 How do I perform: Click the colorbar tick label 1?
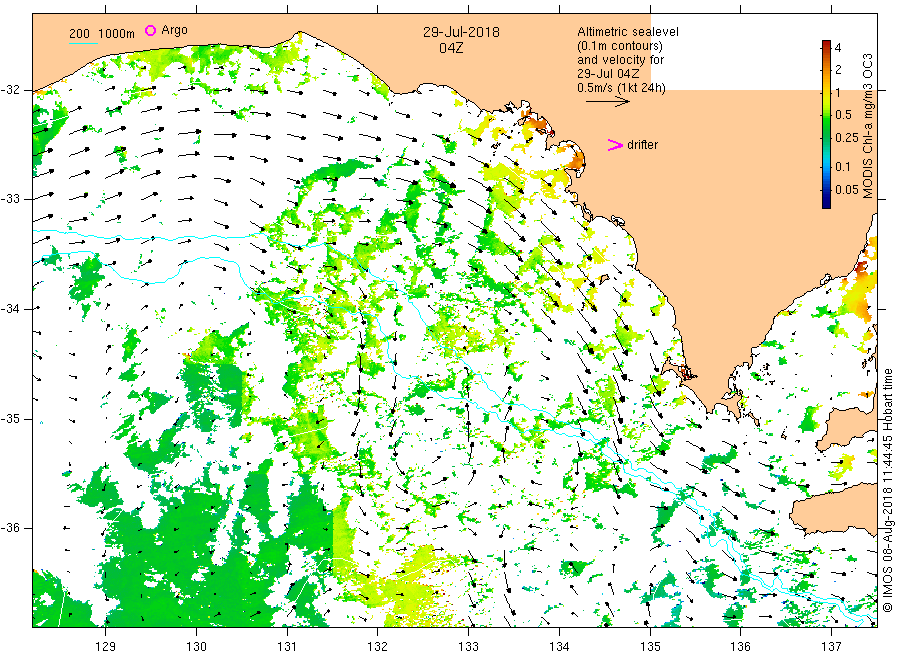tap(838, 92)
